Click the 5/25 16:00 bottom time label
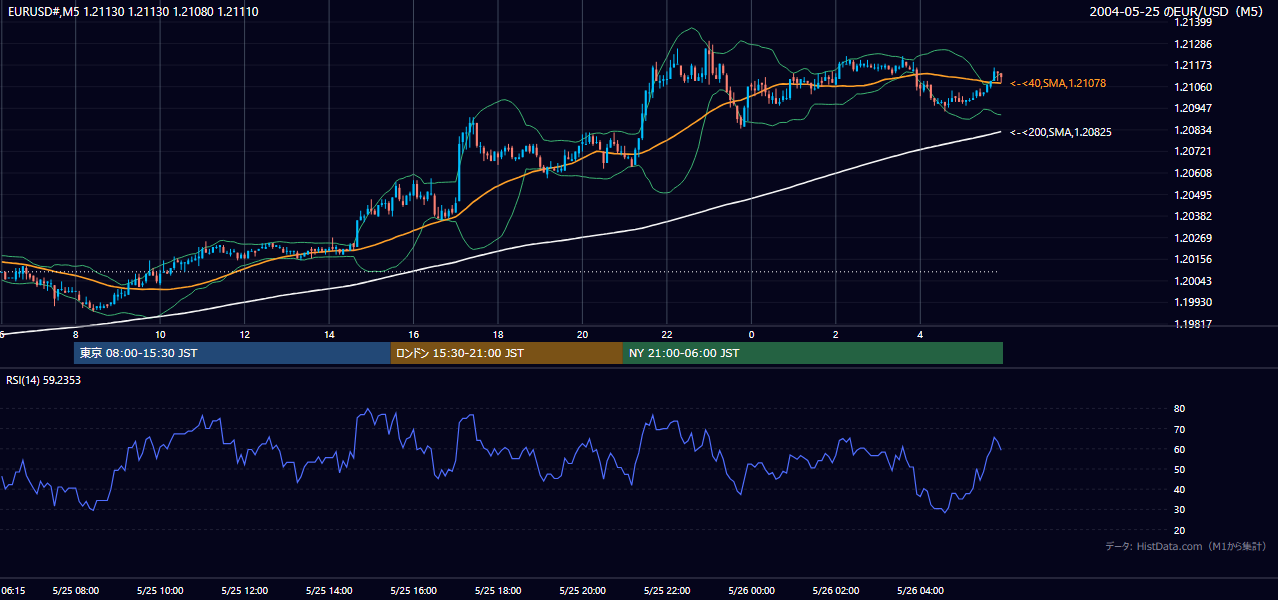This screenshot has height=600, width=1278. [414, 591]
